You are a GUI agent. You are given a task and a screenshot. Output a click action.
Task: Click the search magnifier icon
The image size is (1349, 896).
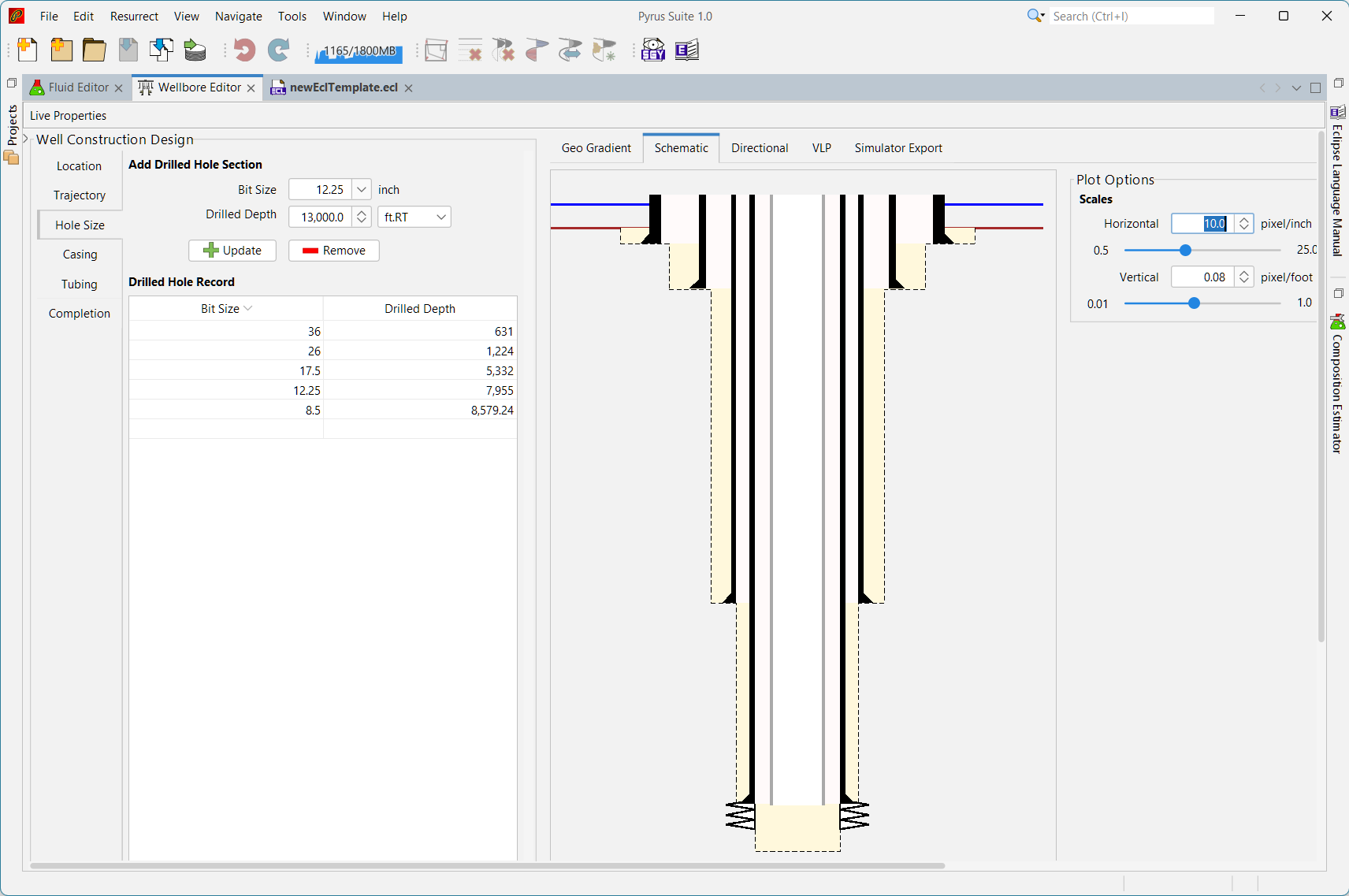tap(1035, 16)
